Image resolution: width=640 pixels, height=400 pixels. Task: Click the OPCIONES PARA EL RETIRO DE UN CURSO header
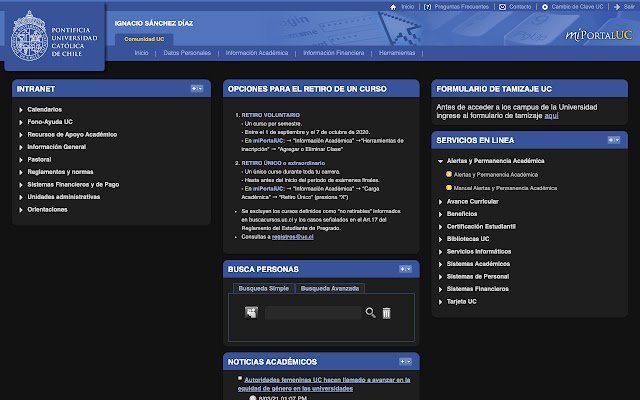pos(307,89)
